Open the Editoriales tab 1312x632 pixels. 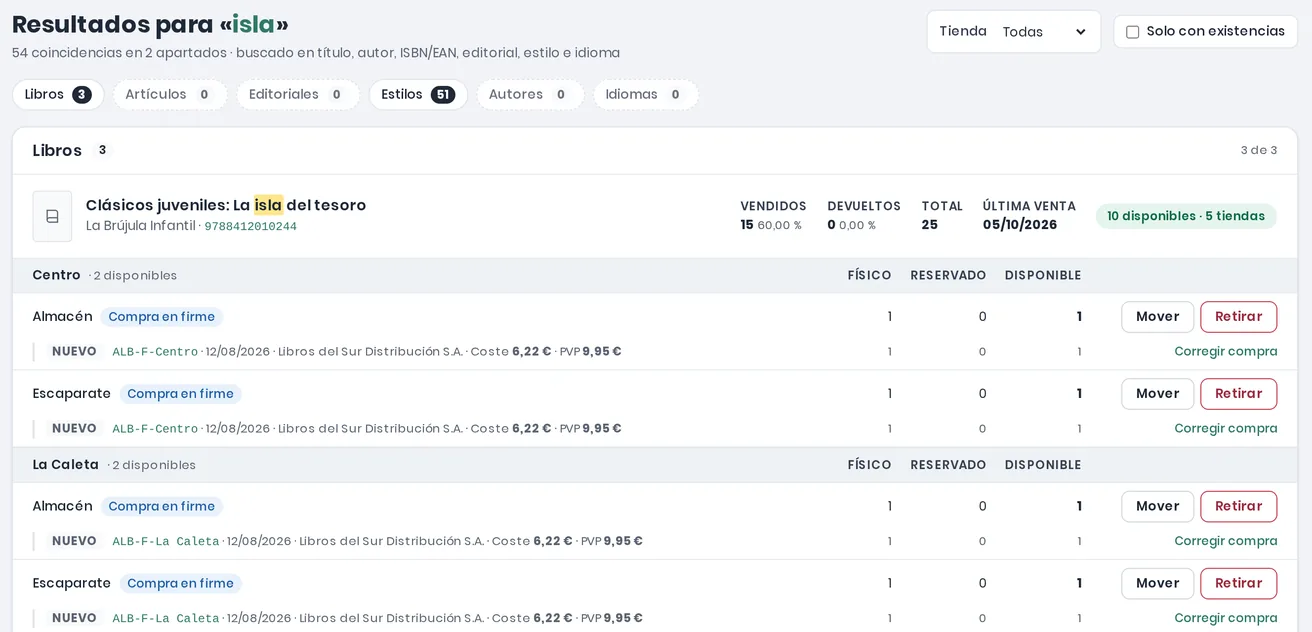(x=298, y=95)
